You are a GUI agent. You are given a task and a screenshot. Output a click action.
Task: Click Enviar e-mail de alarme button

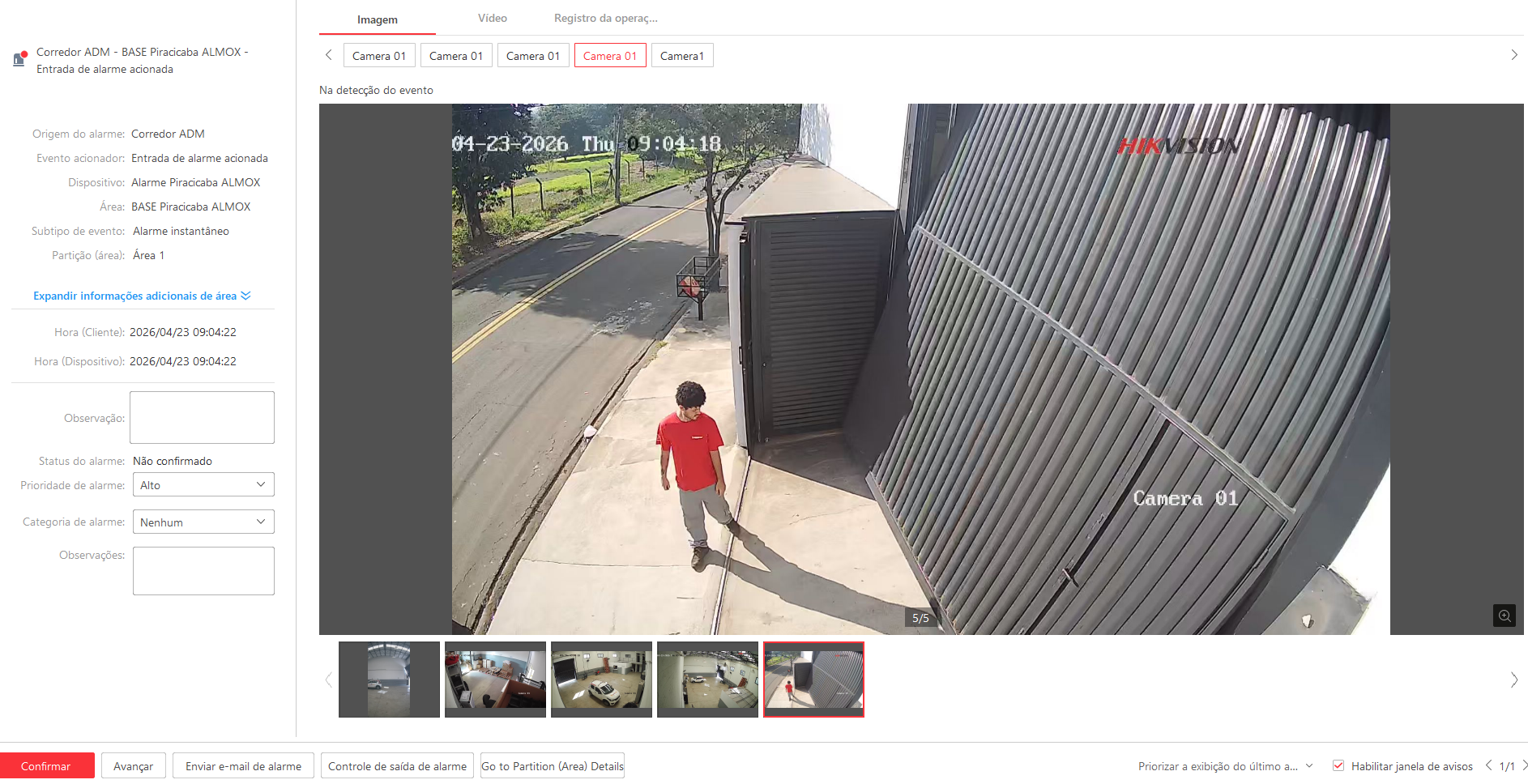[x=243, y=766]
